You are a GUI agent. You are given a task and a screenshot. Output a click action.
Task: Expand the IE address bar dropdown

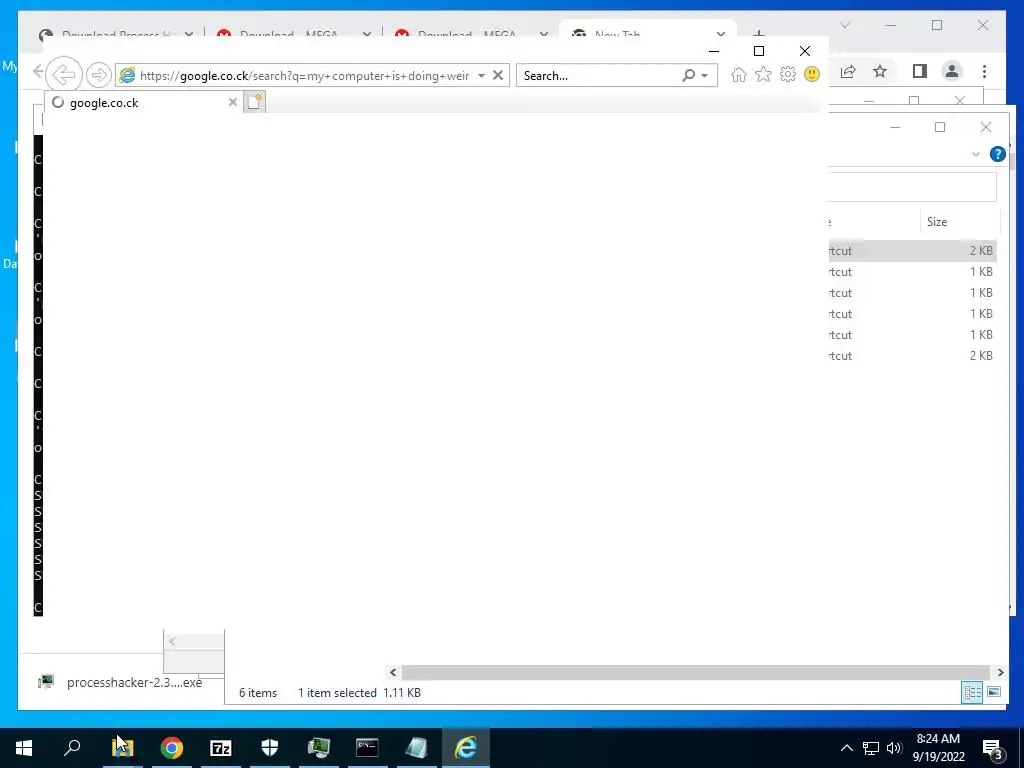[x=481, y=75]
